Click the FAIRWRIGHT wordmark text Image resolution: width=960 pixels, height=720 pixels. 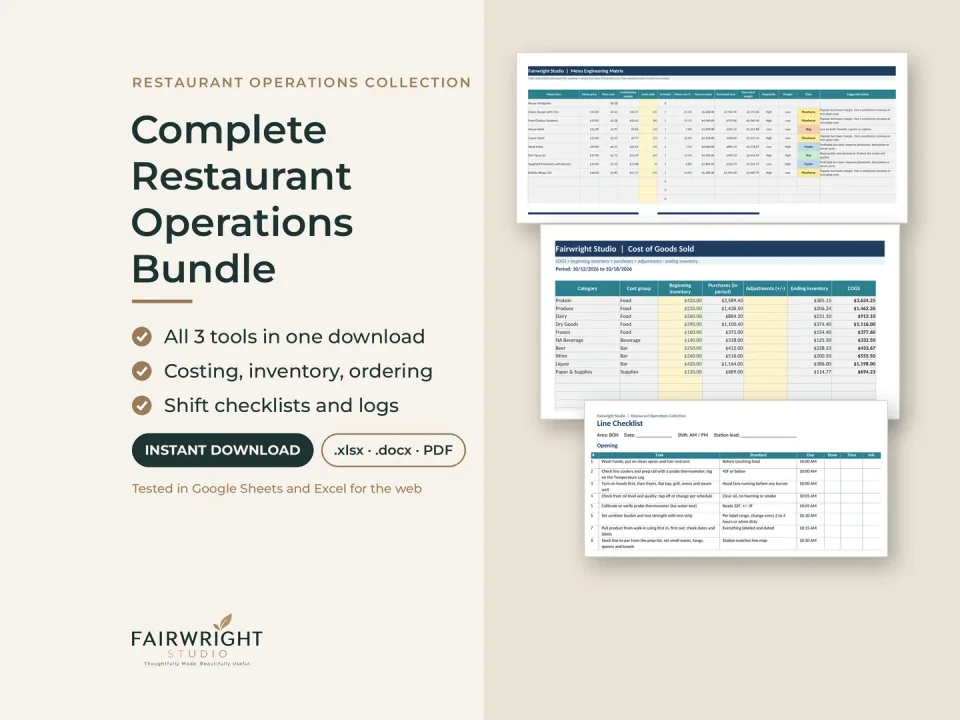point(197,639)
